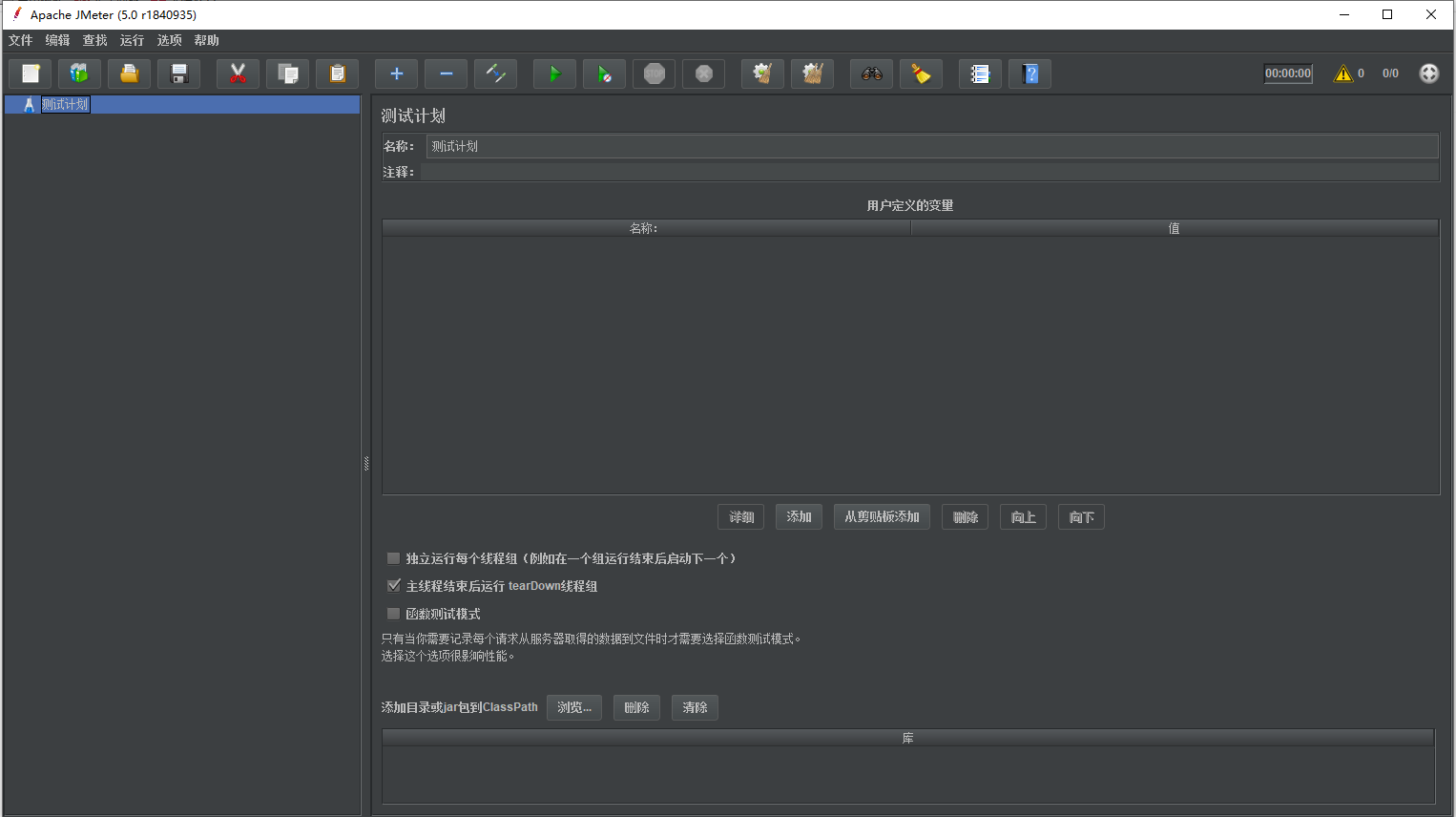Viewport: 1456px width, 817px height.
Task: Focus the 注释 comment field
Action: tap(929, 172)
